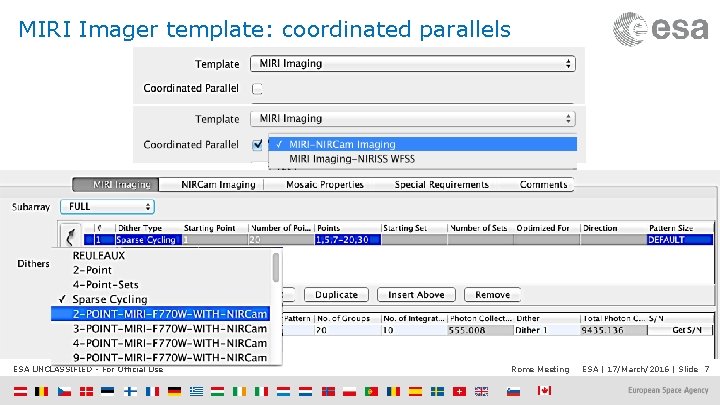
Task: Choose REULEAUX dither type
Action: tap(98, 255)
